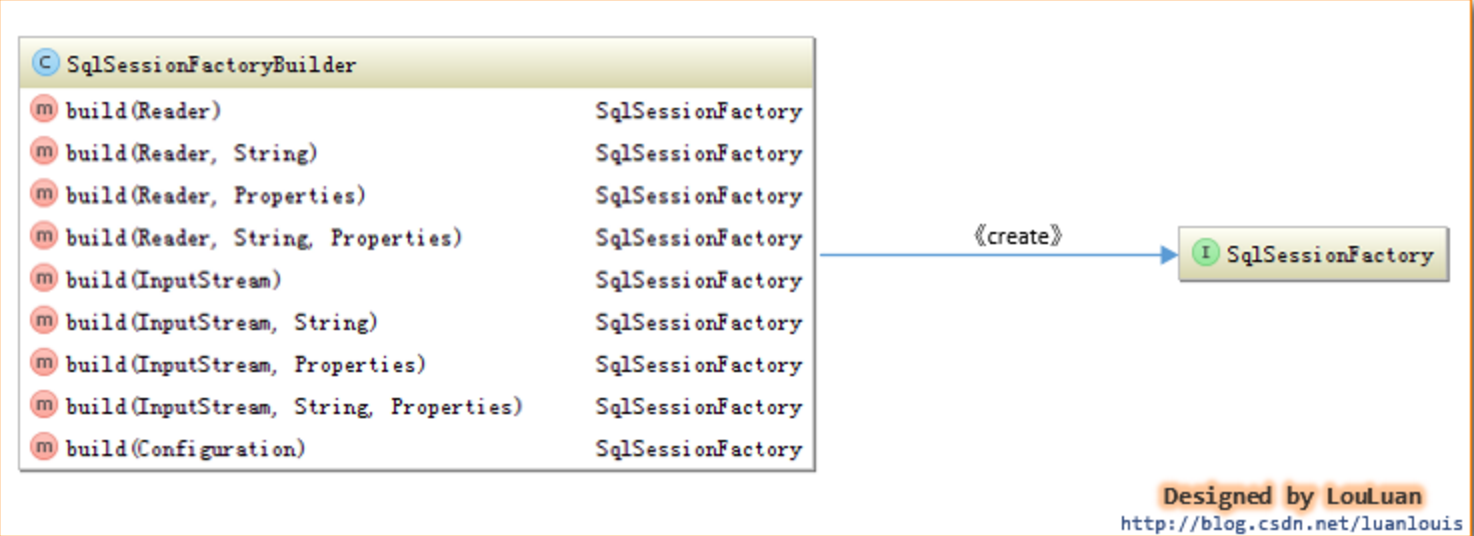
Task: Click method icon for build(Configuration)
Action: tap(44, 448)
